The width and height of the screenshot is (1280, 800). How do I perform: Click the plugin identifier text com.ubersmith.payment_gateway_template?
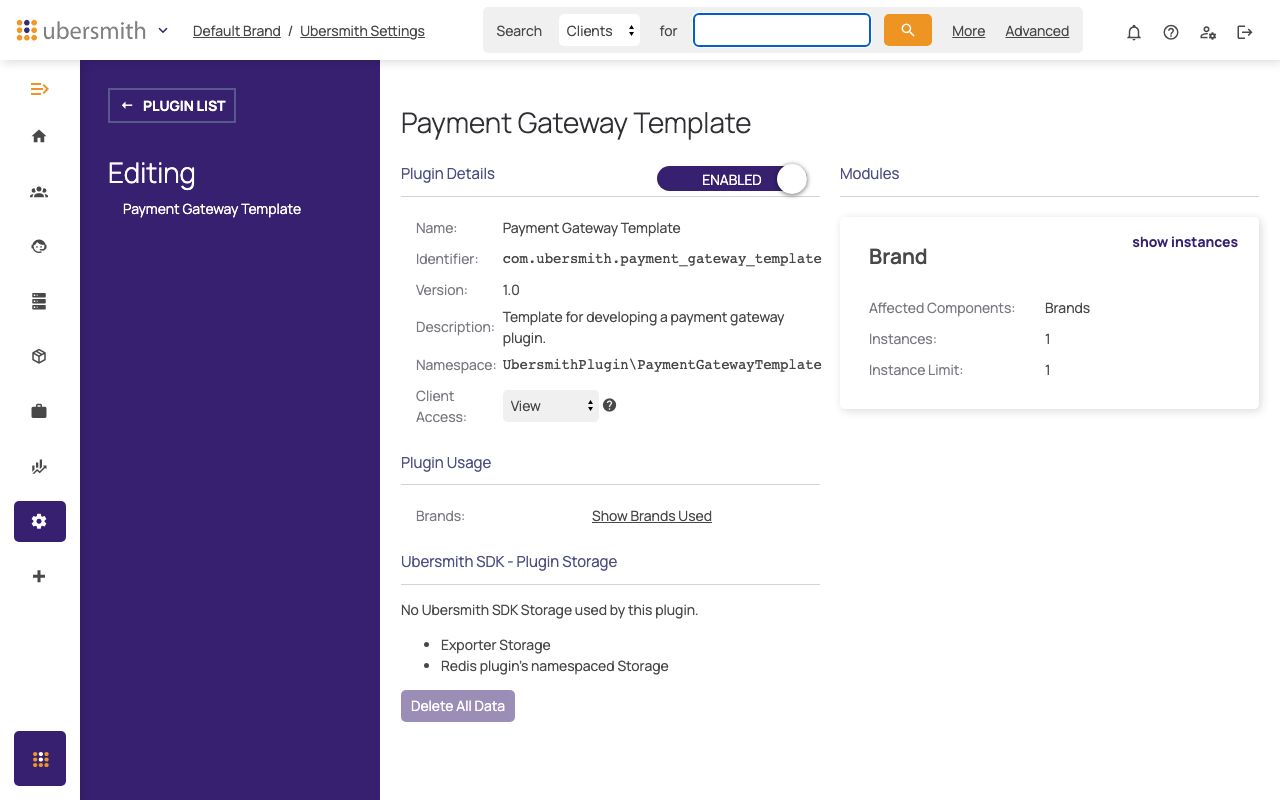click(662, 259)
